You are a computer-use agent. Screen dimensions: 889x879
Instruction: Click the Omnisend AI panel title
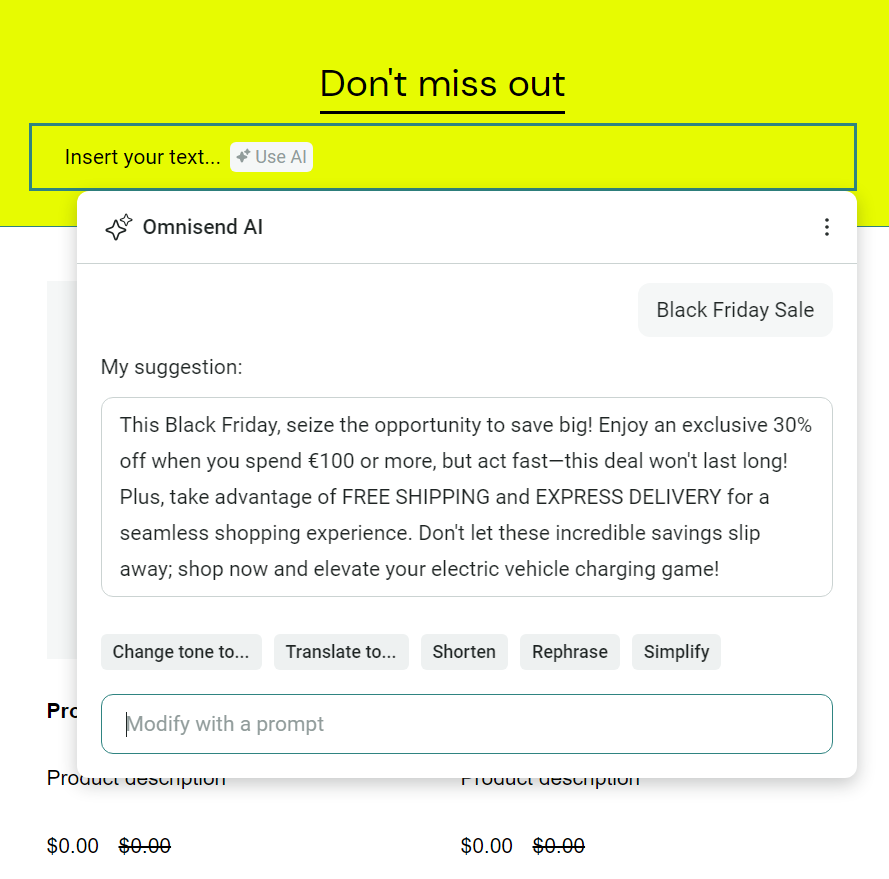click(203, 227)
